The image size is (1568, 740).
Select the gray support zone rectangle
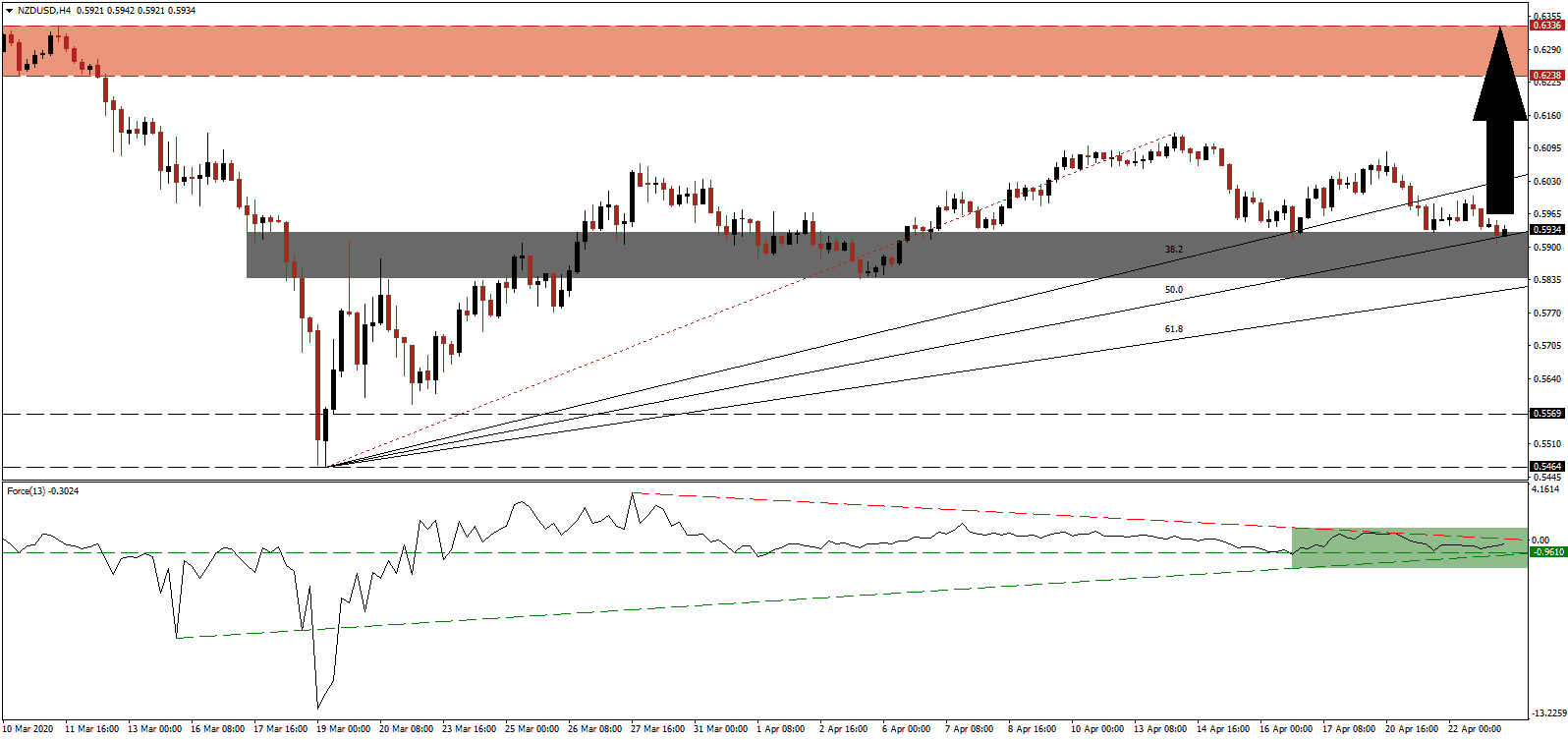pos(688,256)
